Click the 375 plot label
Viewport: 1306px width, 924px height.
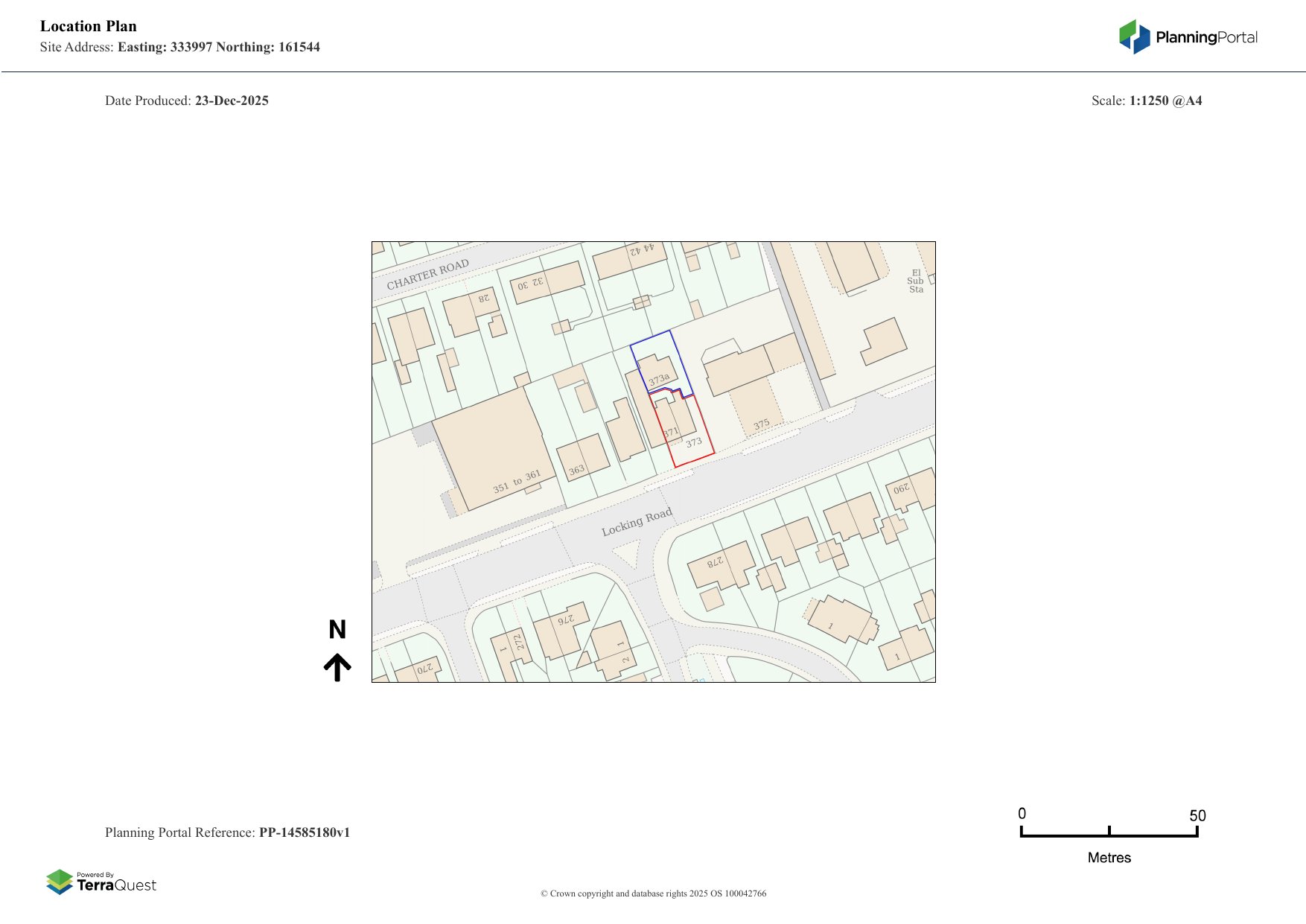coord(761,425)
